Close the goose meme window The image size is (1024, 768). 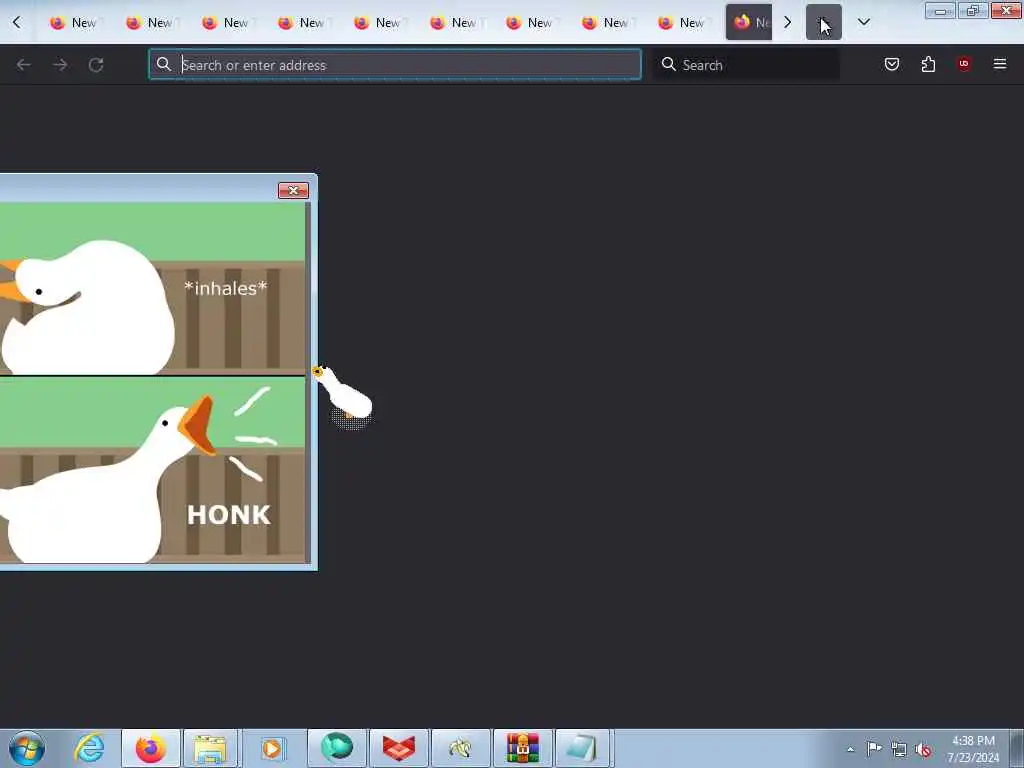point(293,190)
